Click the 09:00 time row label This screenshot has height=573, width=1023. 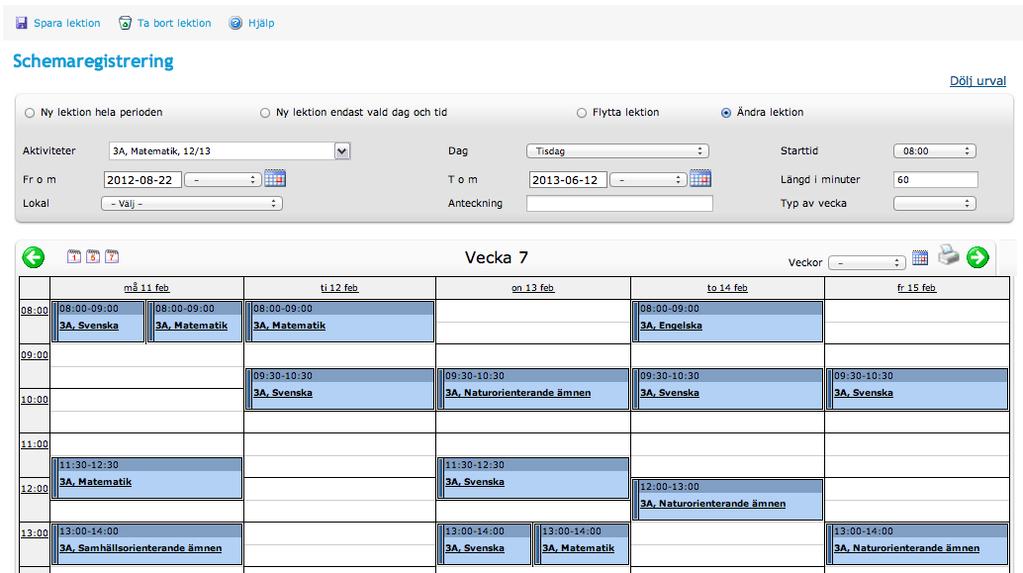click(35, 355)
